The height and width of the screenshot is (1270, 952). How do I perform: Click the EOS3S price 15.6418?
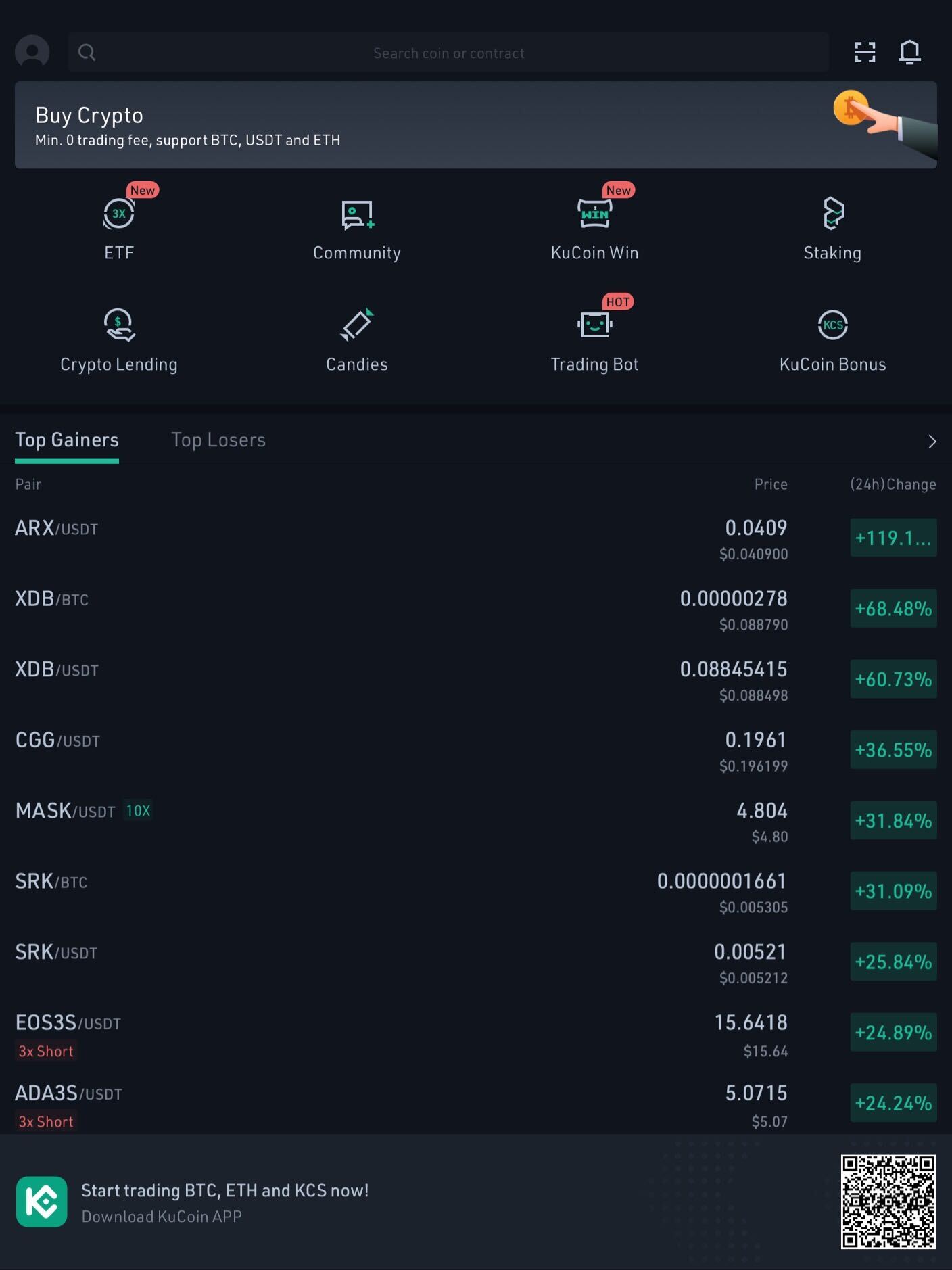tap(751, 1022)
